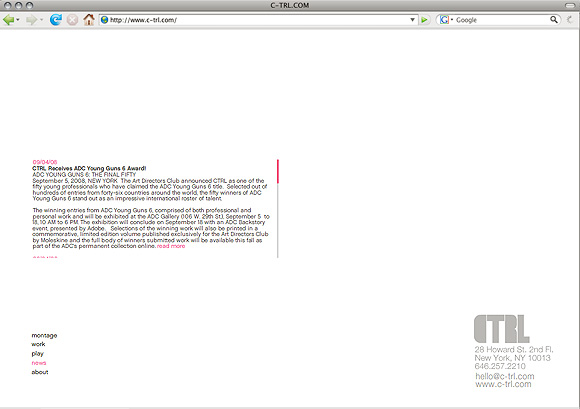Image resolution: width=580 pixels, height=409 pixels.
Task: Click the Forward arrow button
Action: [x=32, y=20]
